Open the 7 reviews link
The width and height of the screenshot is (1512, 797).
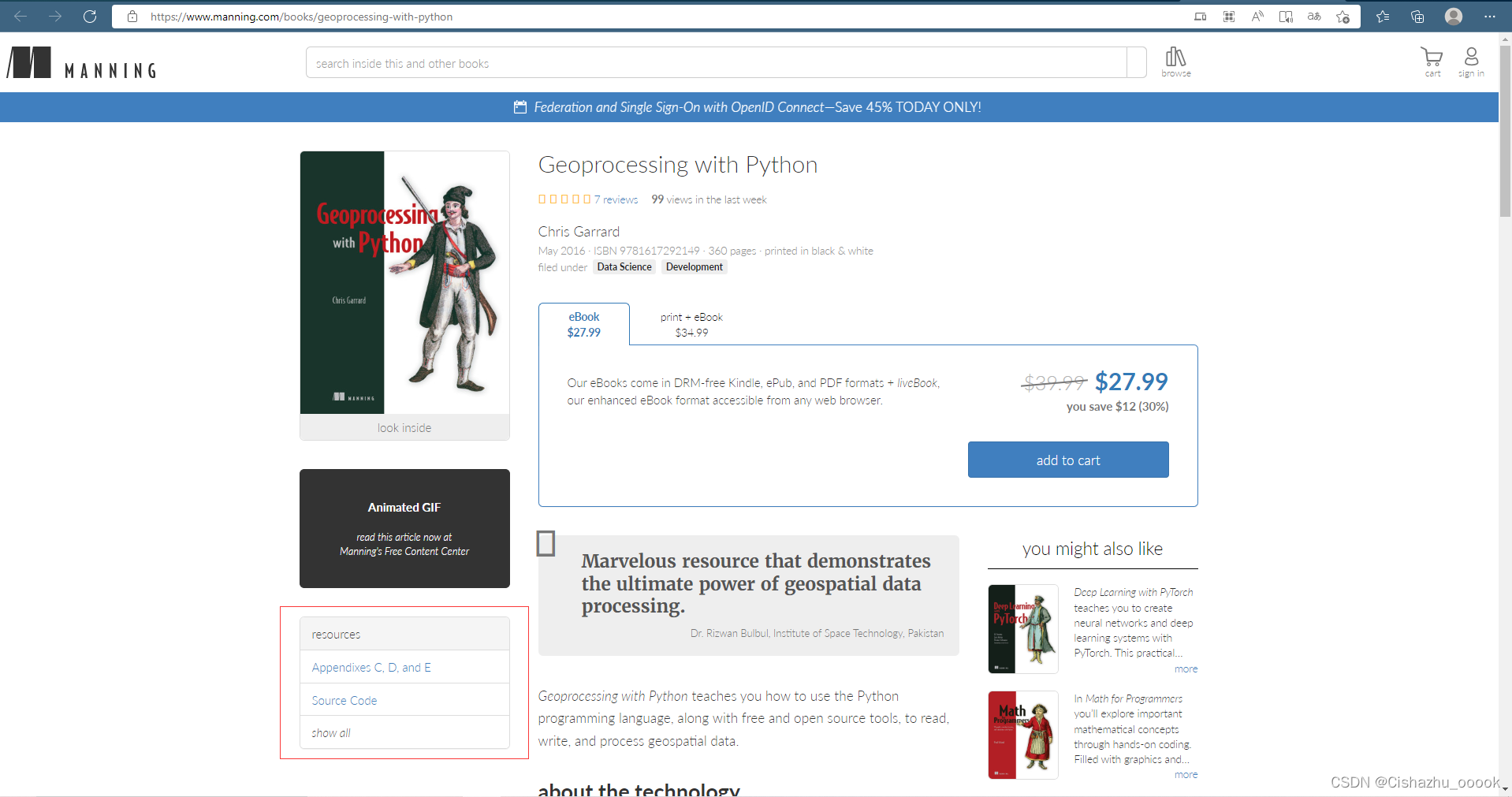pos(616,199)
